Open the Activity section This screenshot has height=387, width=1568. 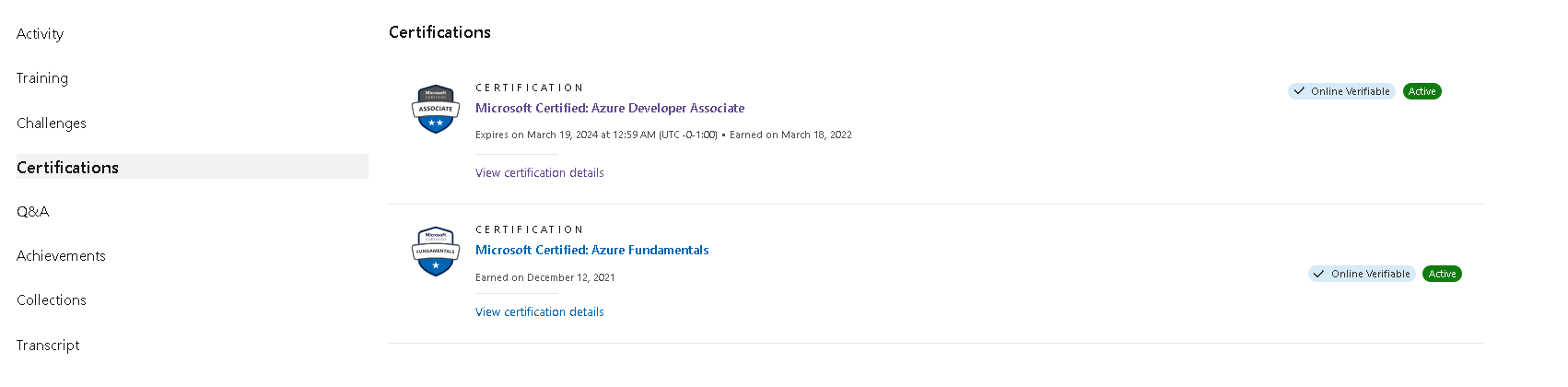41,34
